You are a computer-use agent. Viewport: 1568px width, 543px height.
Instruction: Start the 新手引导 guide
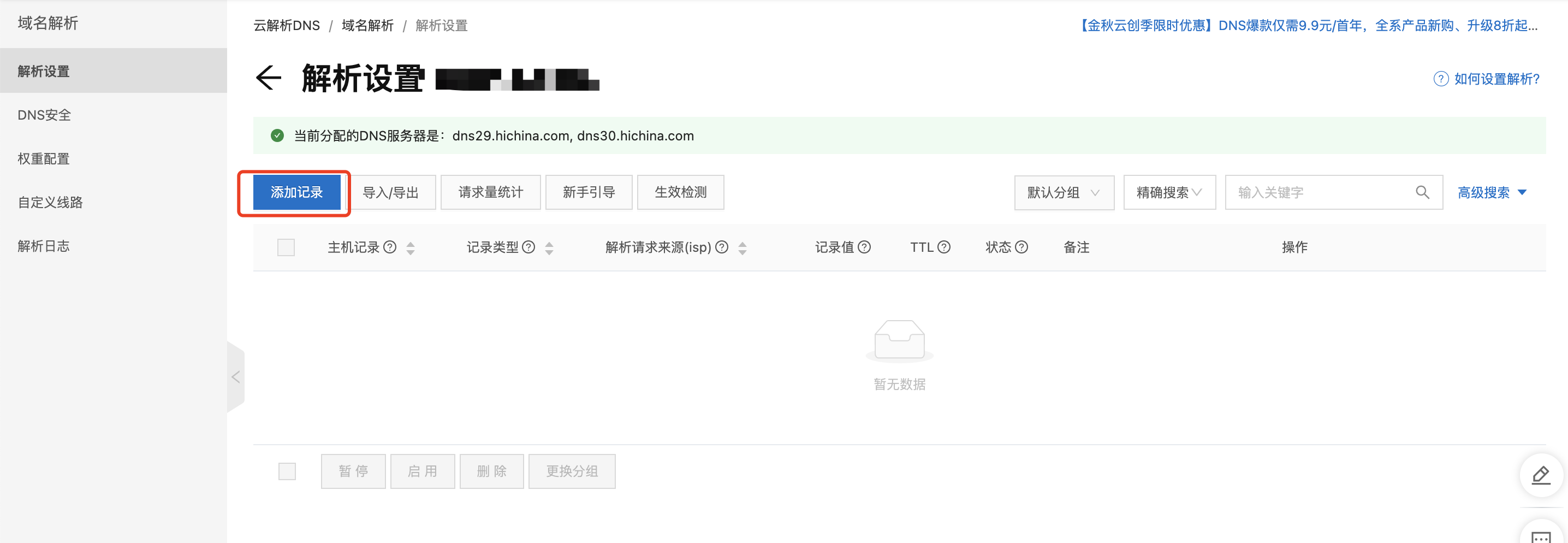coord(589,192)
